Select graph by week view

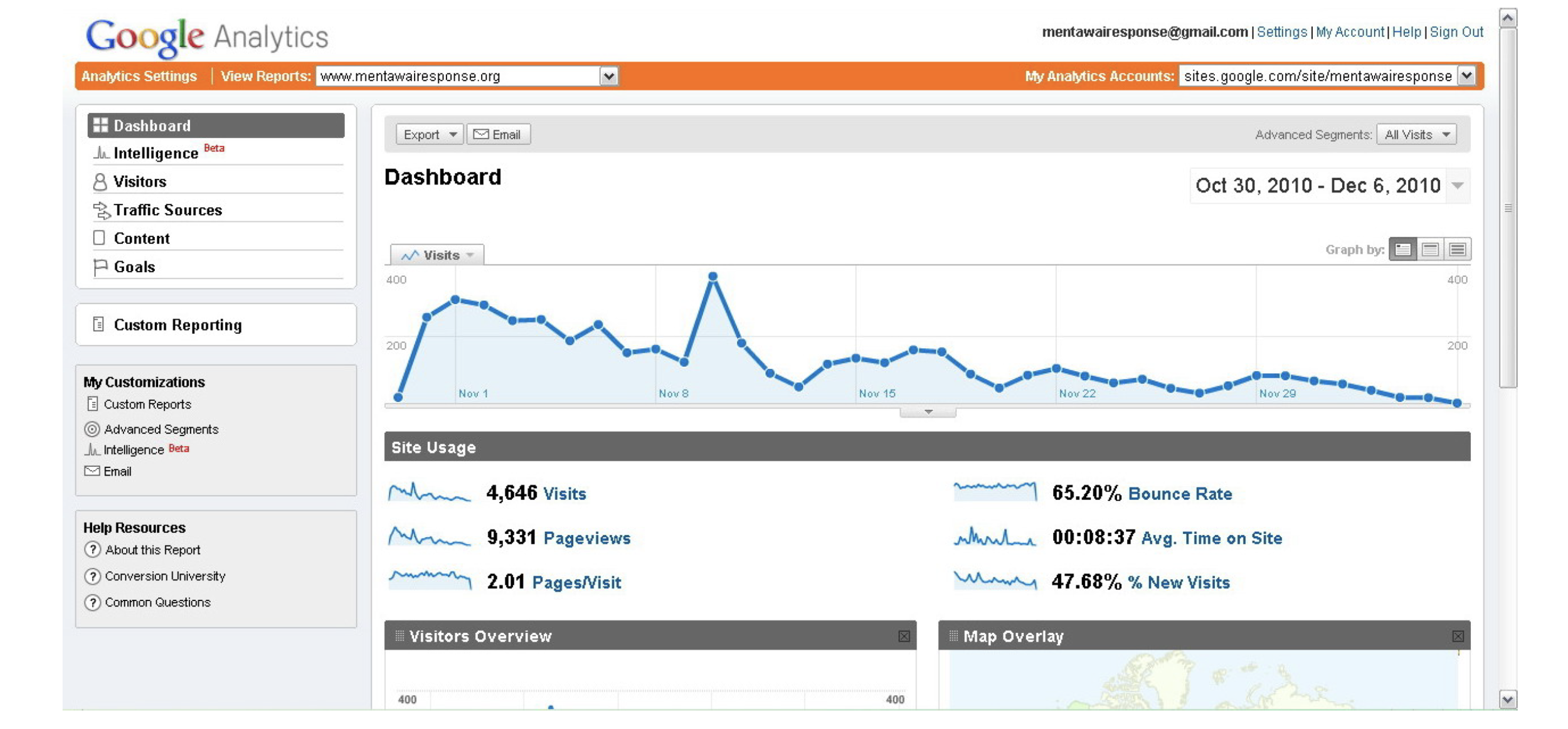point(1430,250)
